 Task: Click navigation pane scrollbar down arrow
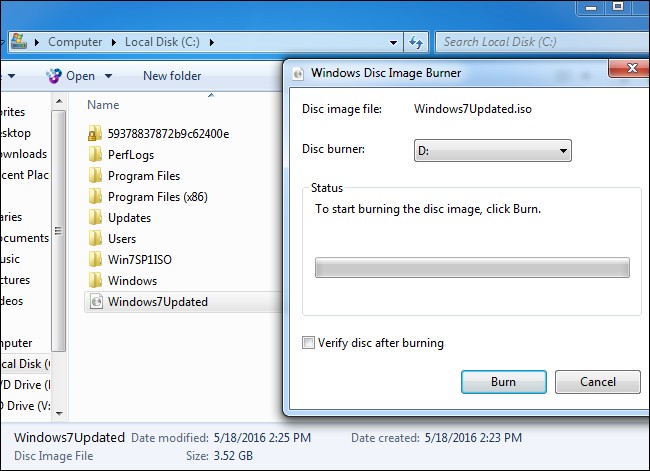pos(59,413)
